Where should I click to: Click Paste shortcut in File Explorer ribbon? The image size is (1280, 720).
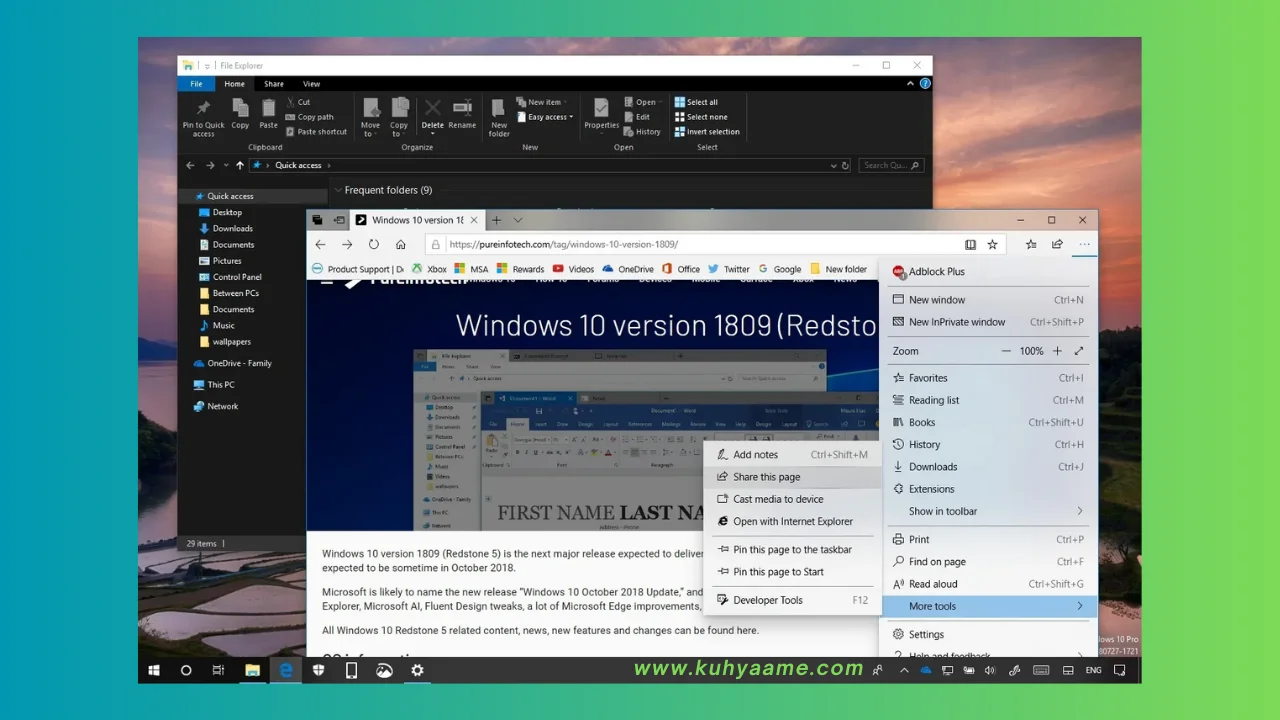click(316, 132)
